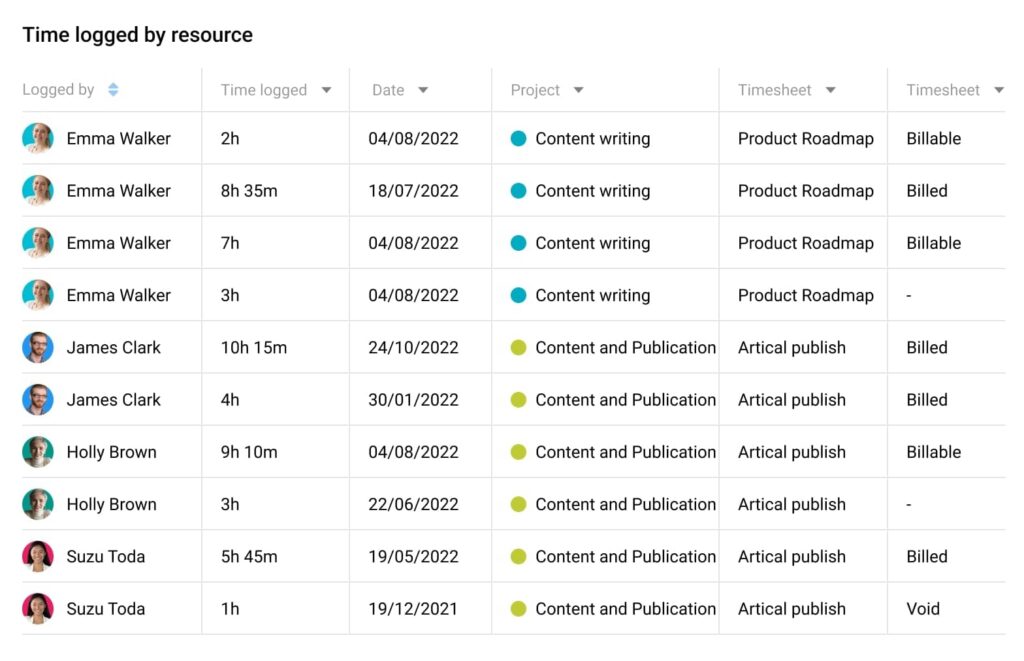
Task: Click Emma Walker's profile avatar
Action: tap(38, 138)
